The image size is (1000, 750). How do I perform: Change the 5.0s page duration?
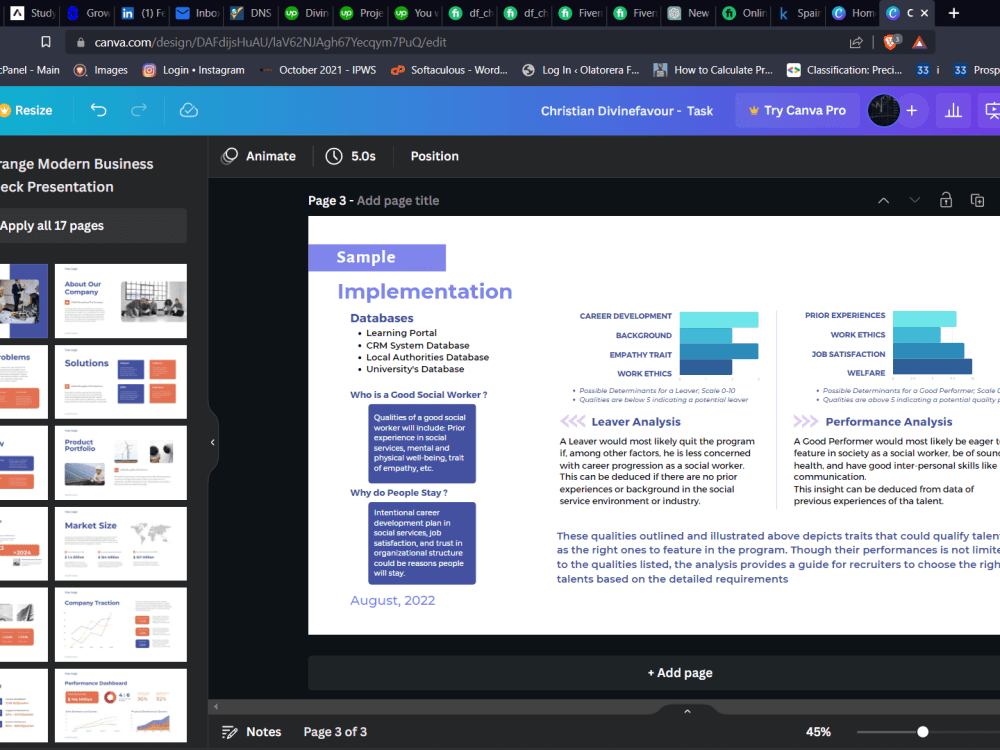click(x=351, y=156)
